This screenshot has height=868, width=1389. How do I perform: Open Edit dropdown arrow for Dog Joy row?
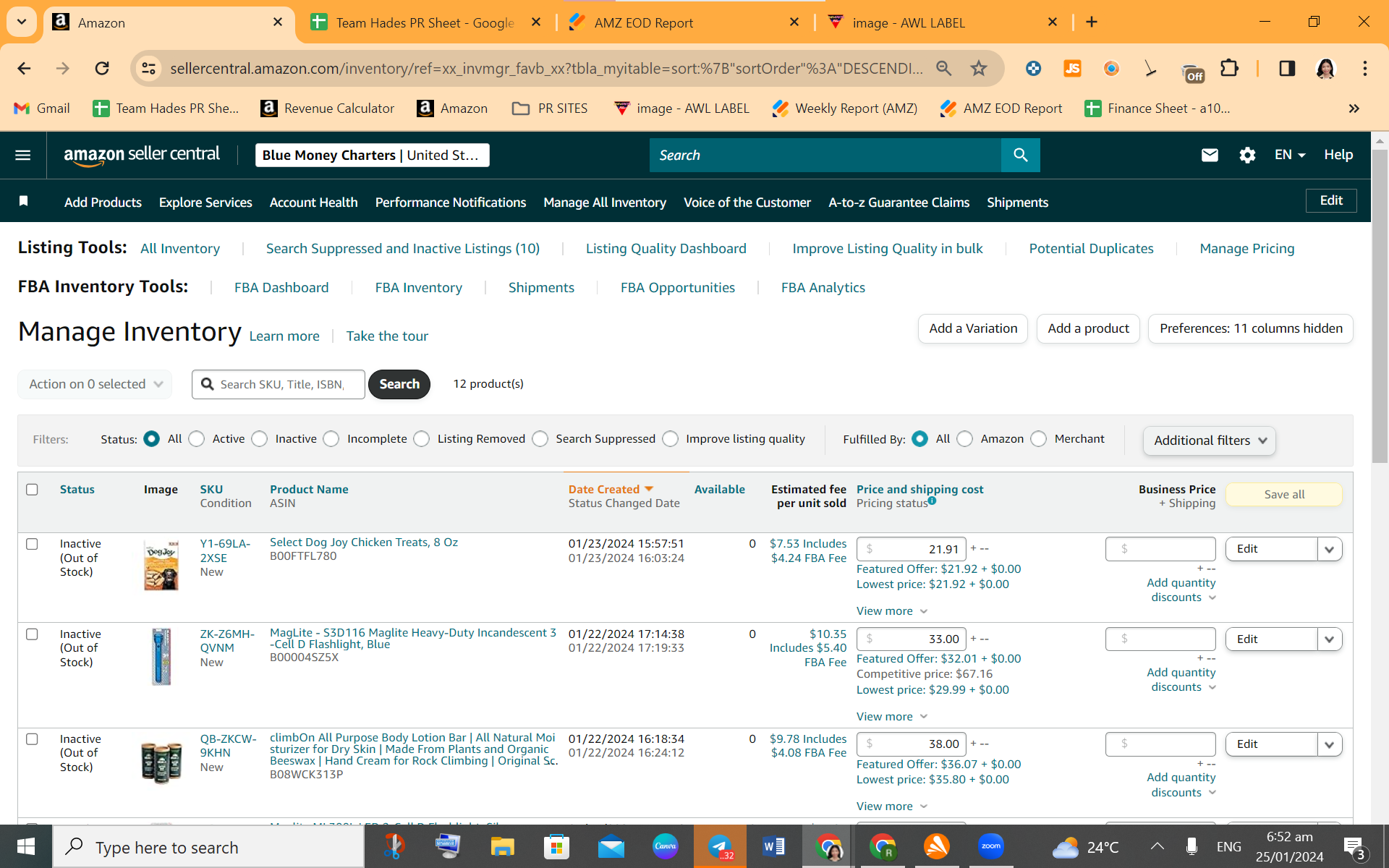[1330, 549]
